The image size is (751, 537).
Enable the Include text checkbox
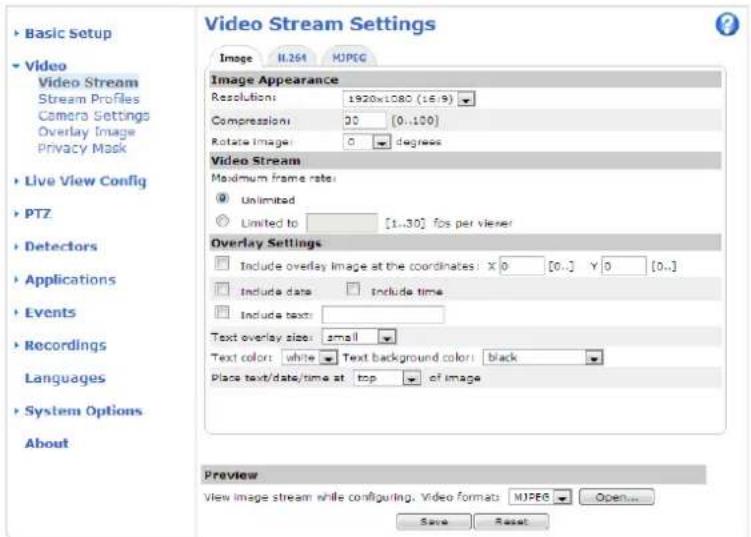[222, 312]
